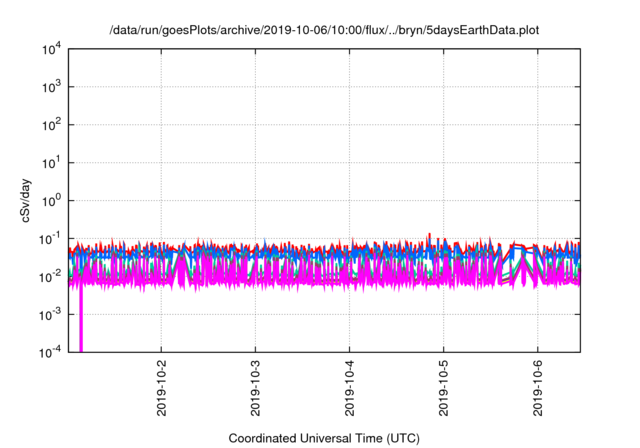Click the 10^-4 y-axis tick label
Image resolution: width=640 pixels, height=448 pixels.
pos(50,352)
